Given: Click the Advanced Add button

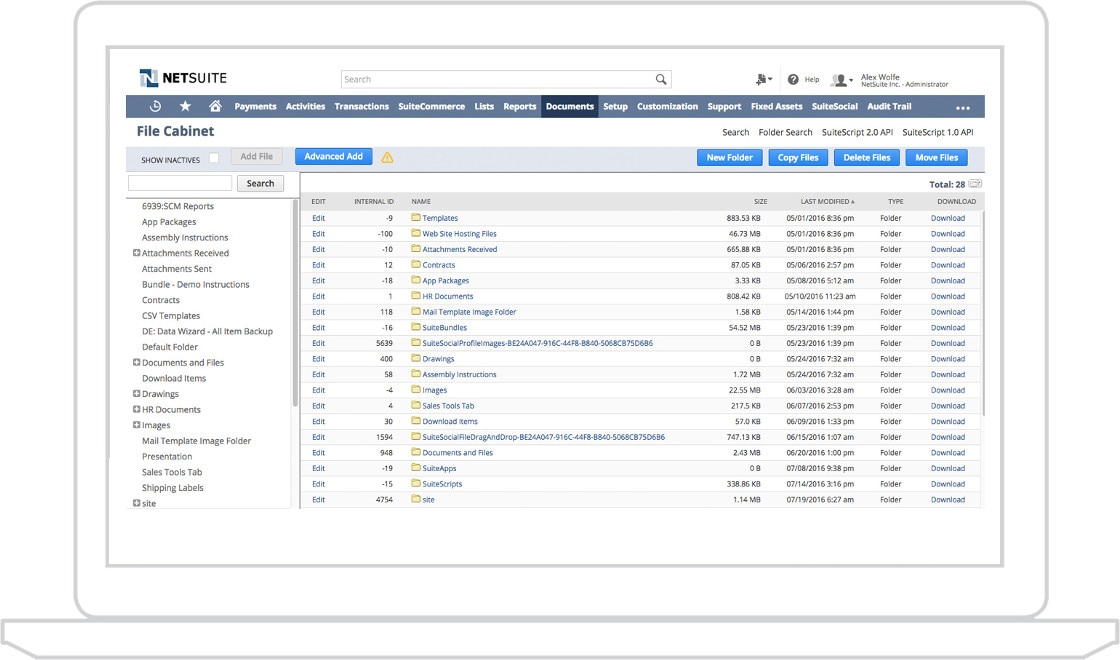Looking at the screenshot, I should point(333,157).
